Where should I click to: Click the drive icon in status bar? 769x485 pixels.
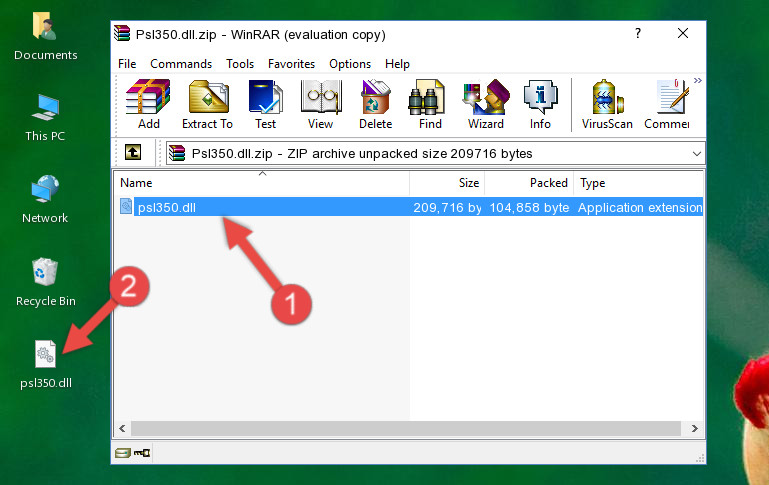point(122,453)
